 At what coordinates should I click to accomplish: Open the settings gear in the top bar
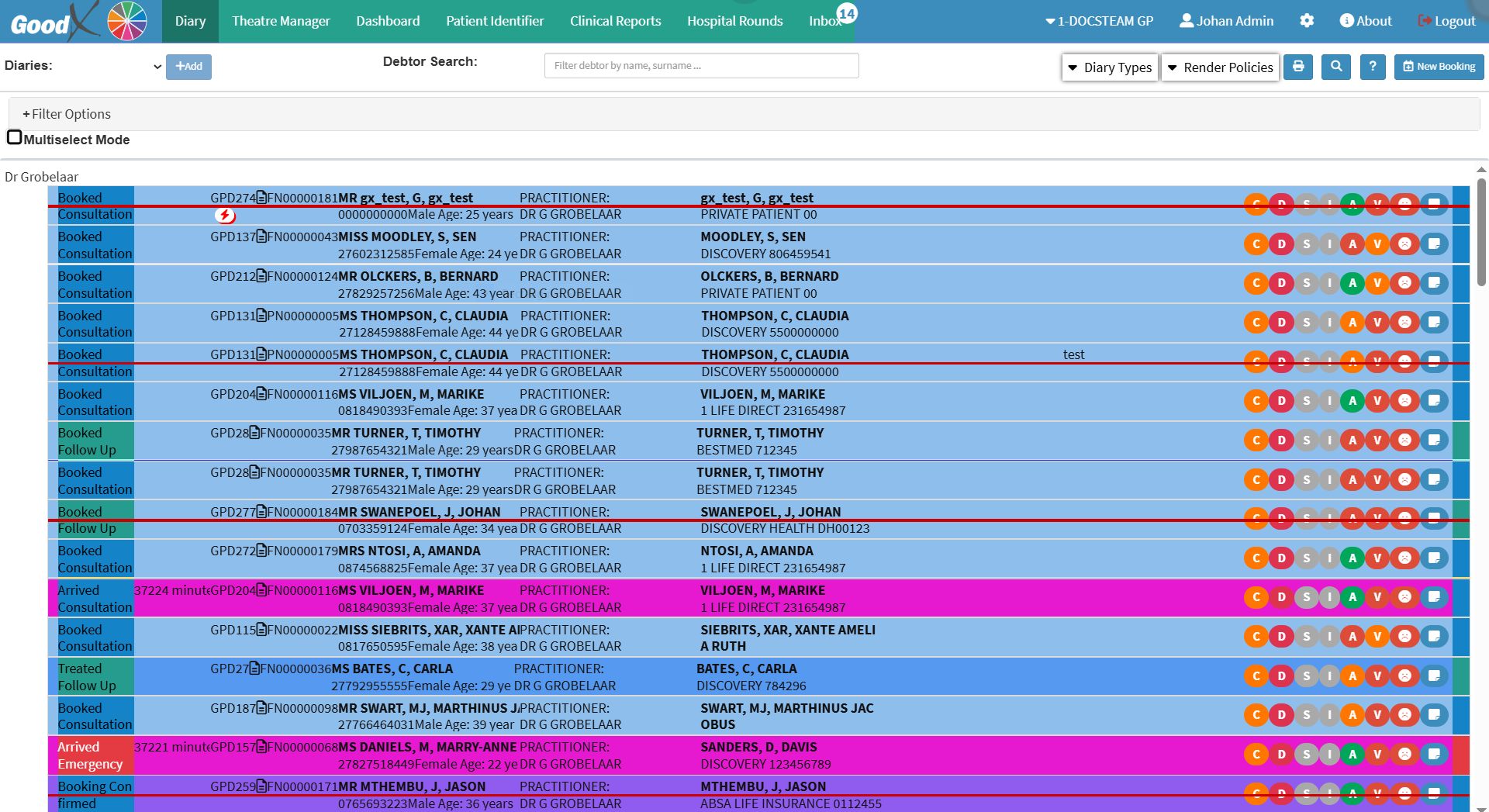[x=1307, y=21]
